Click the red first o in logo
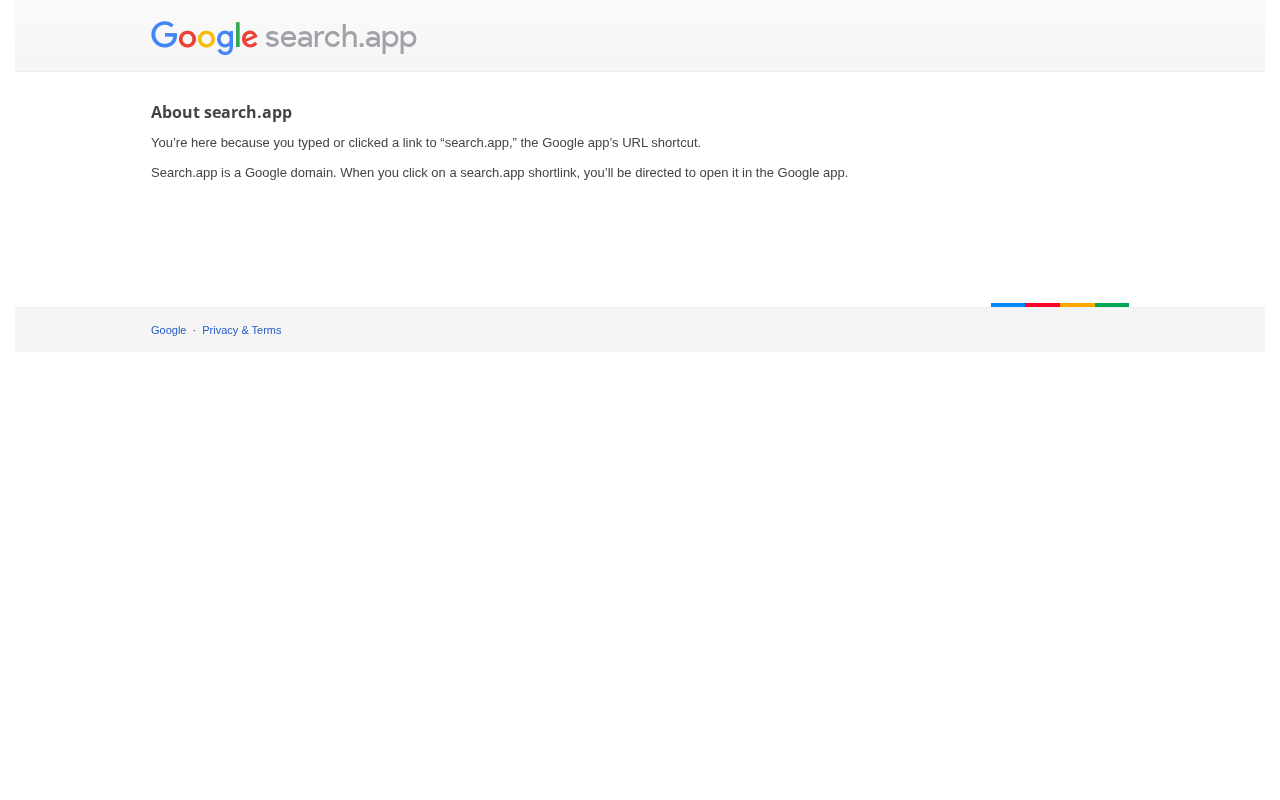 coord(187,40)
